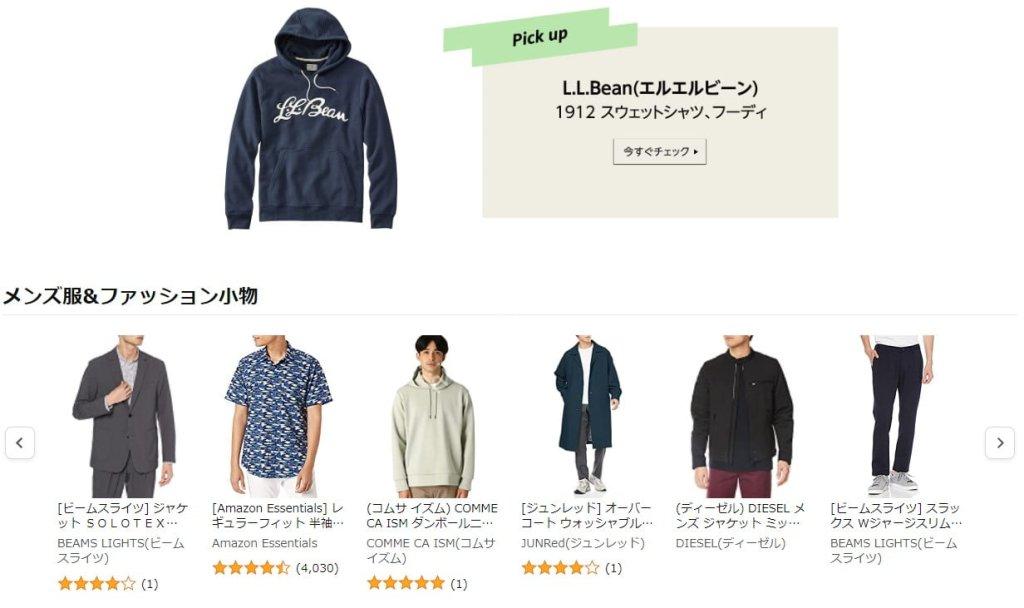1024x608 pixels.
Task: Select the Amazon Essentials patterned shirt image
Action: coord(279,416)
